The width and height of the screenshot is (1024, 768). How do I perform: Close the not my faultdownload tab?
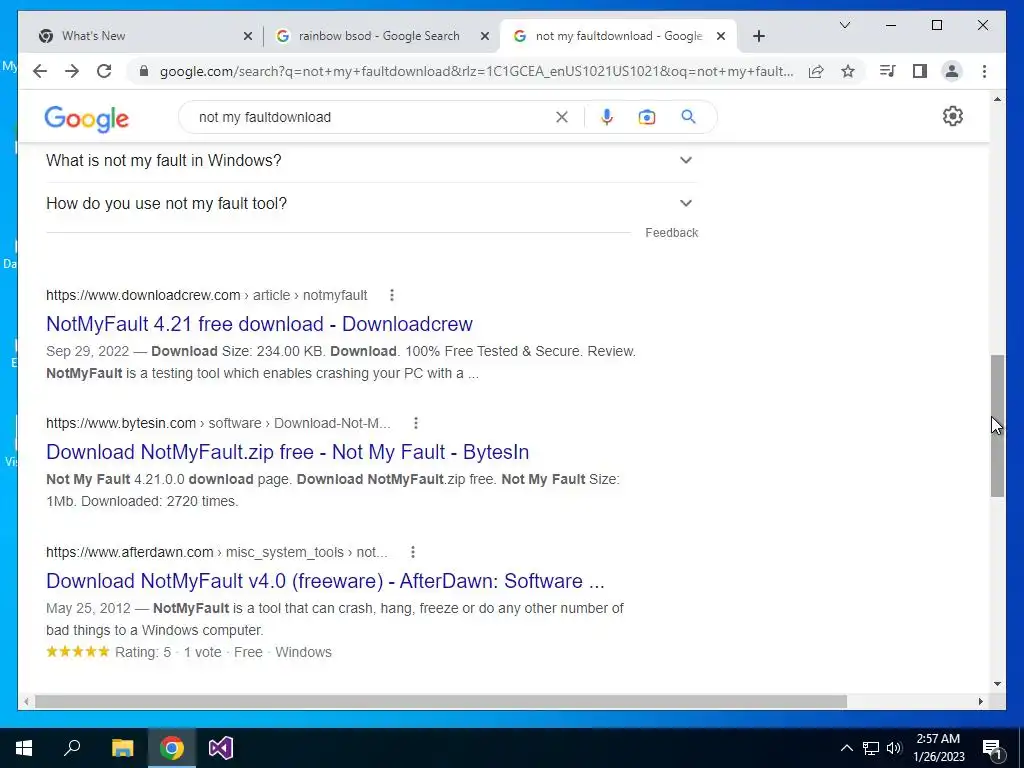[721, 36]
